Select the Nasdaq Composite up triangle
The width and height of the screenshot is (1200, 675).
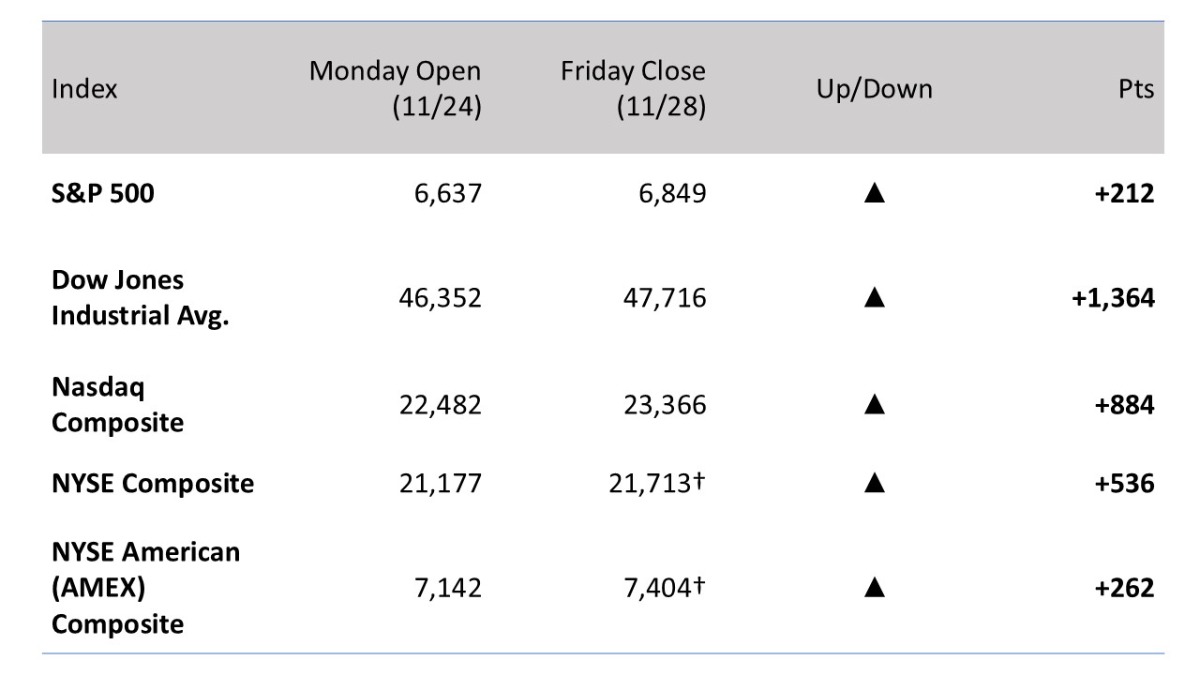[x=874, y=405]
